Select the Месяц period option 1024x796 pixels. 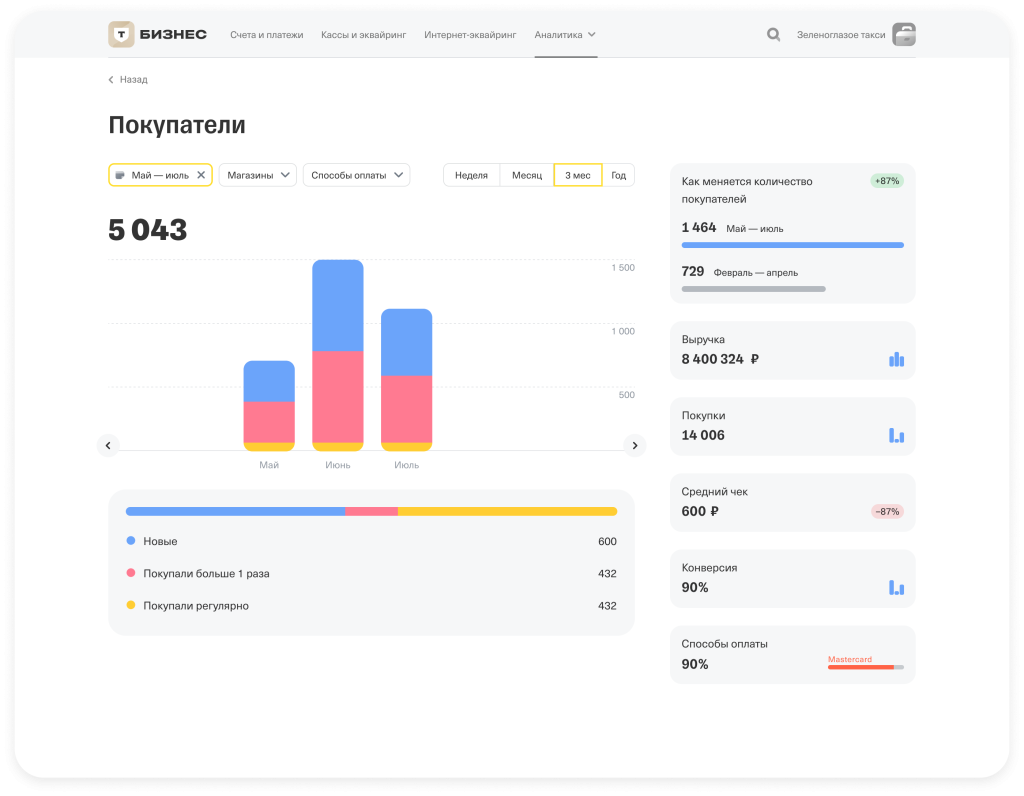[527, 175]
